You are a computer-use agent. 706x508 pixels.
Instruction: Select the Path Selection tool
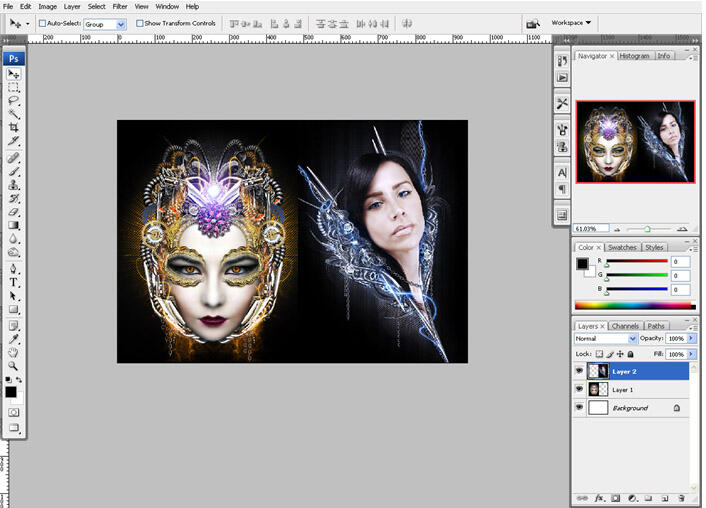[x=14, y=296]
